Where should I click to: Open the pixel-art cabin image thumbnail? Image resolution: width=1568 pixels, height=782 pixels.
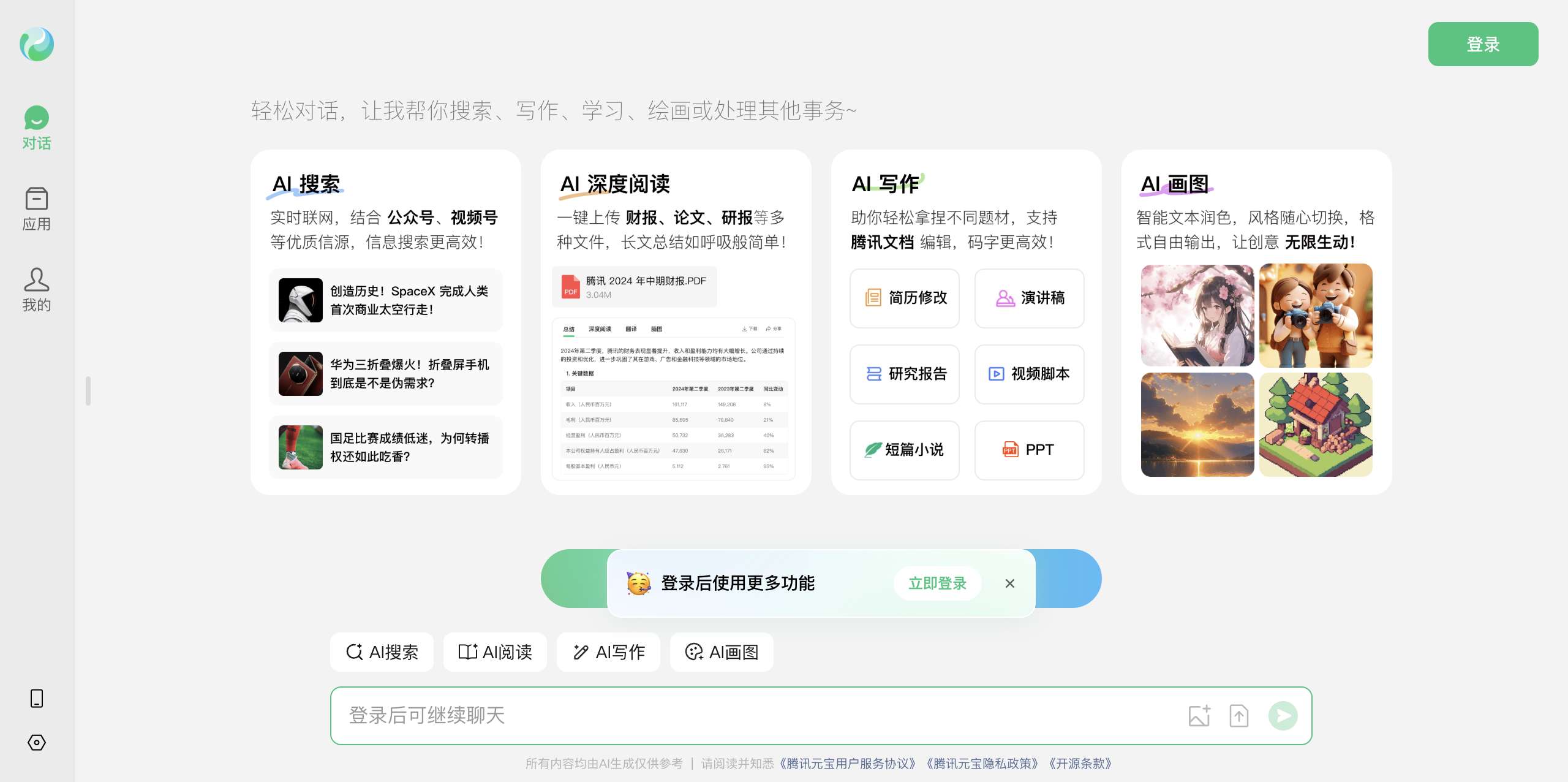(1316, 425)
